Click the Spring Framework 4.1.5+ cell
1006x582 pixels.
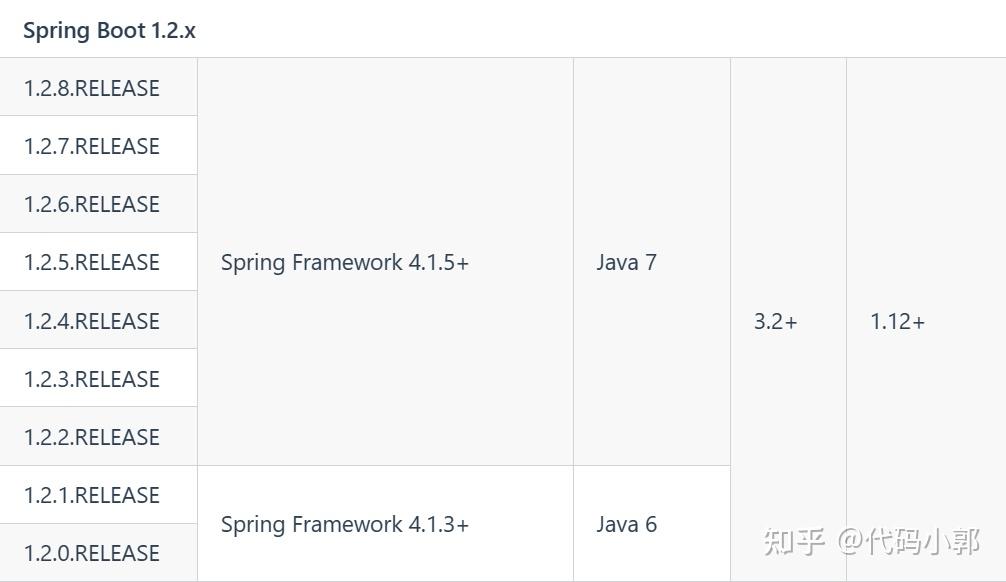(x=385, y=262)
